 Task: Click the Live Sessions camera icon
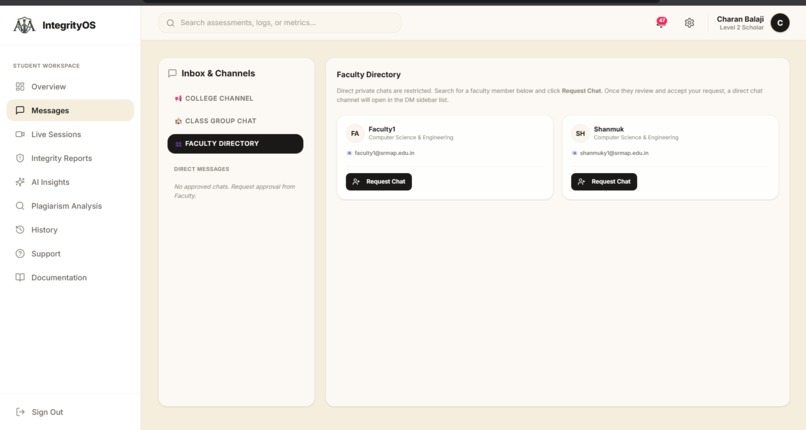click(x=20, y=134)
